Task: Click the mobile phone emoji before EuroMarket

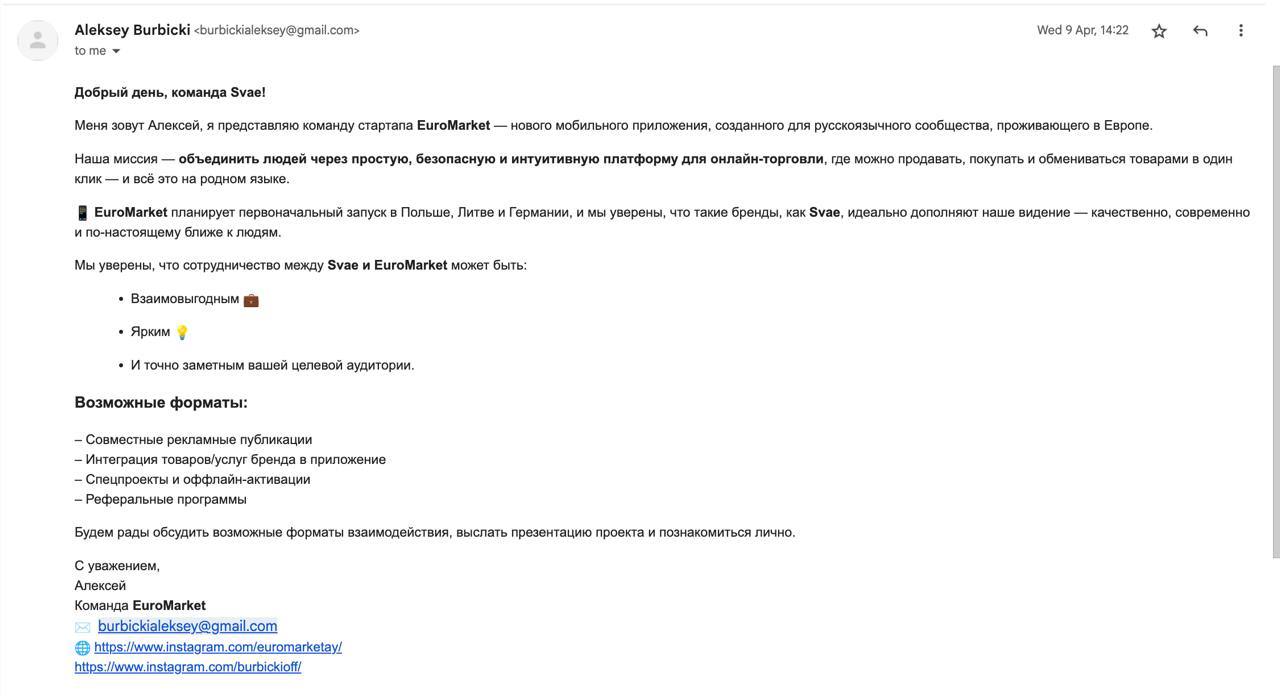Action: [x=82, y=213]
